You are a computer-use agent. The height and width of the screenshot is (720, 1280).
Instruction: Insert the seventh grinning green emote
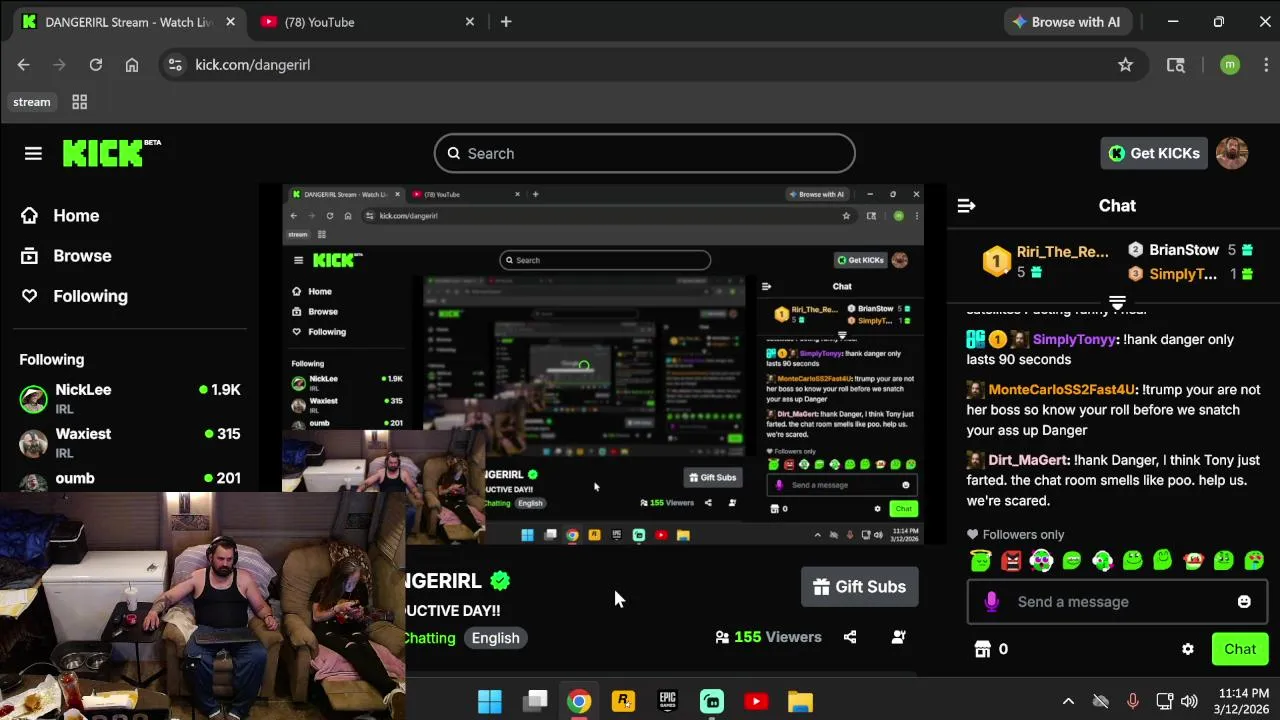click(x=1162, y=561)
